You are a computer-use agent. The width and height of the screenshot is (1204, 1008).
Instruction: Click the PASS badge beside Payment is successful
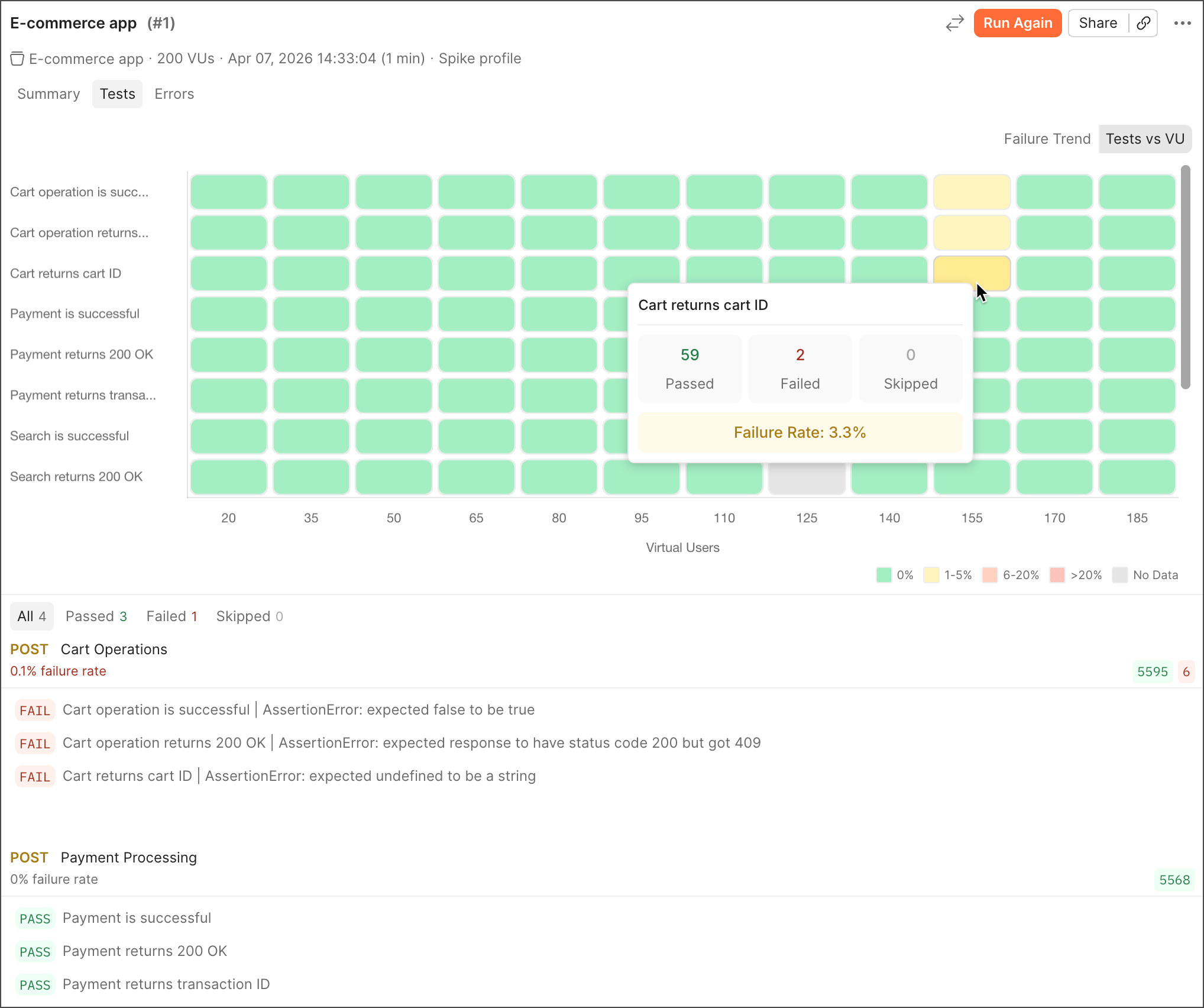35,918
